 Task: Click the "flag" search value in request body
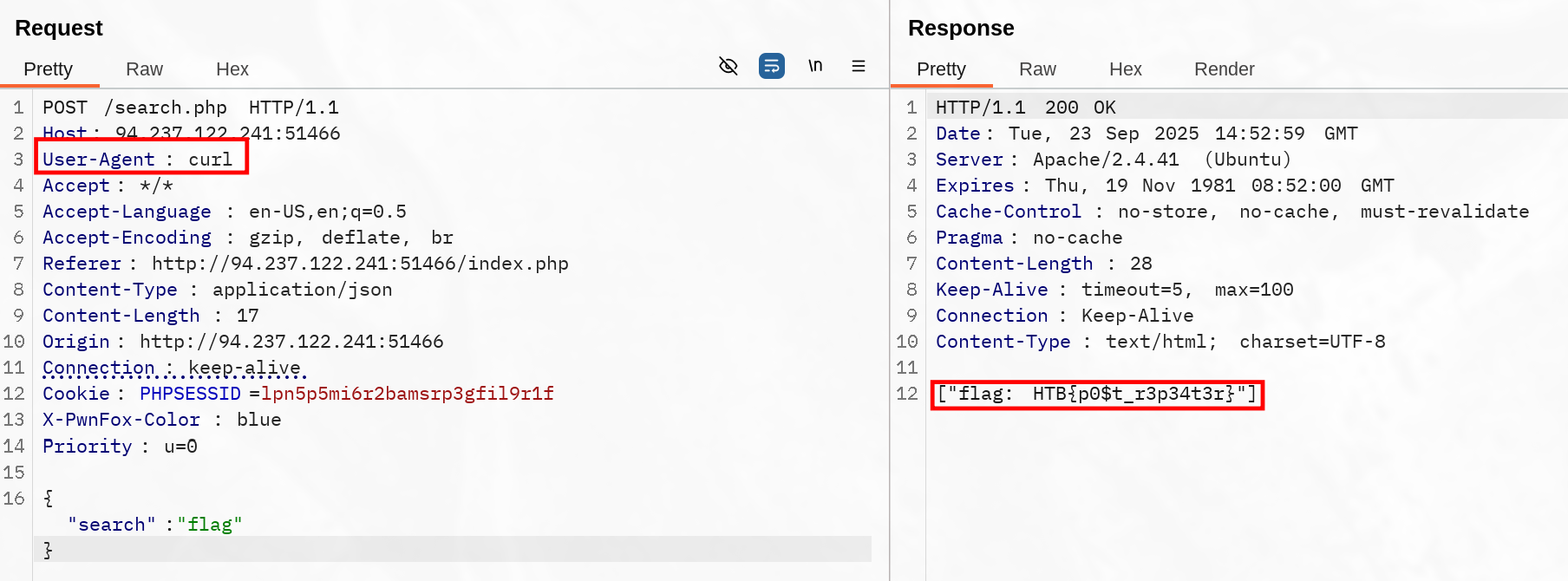pyautogui.click(x=209, y=525)
